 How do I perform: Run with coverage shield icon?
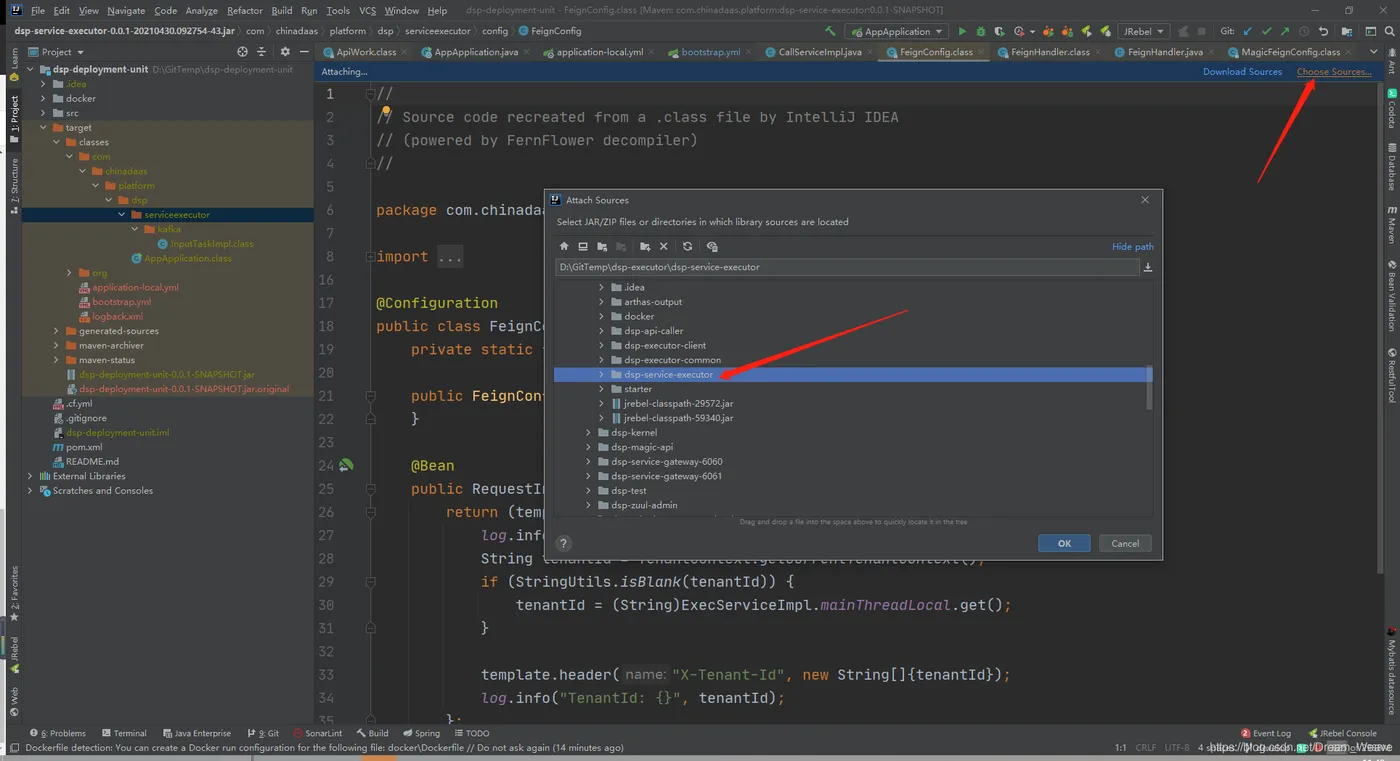coord(999,31)
